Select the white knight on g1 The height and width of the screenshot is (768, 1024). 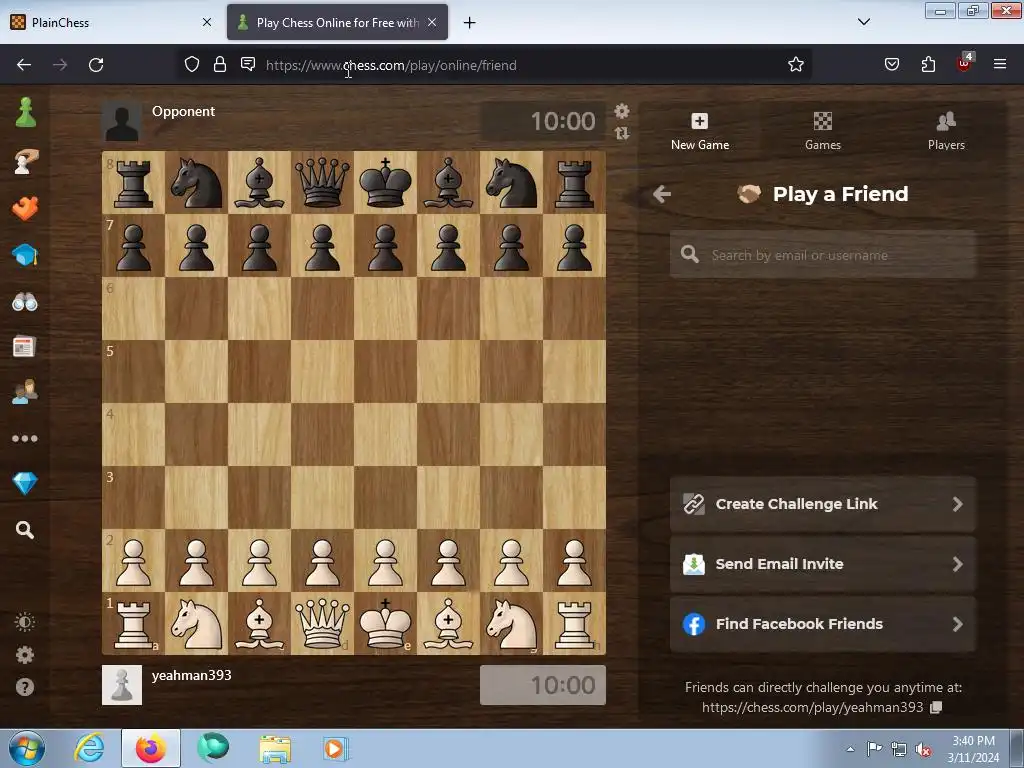[511, 624]
